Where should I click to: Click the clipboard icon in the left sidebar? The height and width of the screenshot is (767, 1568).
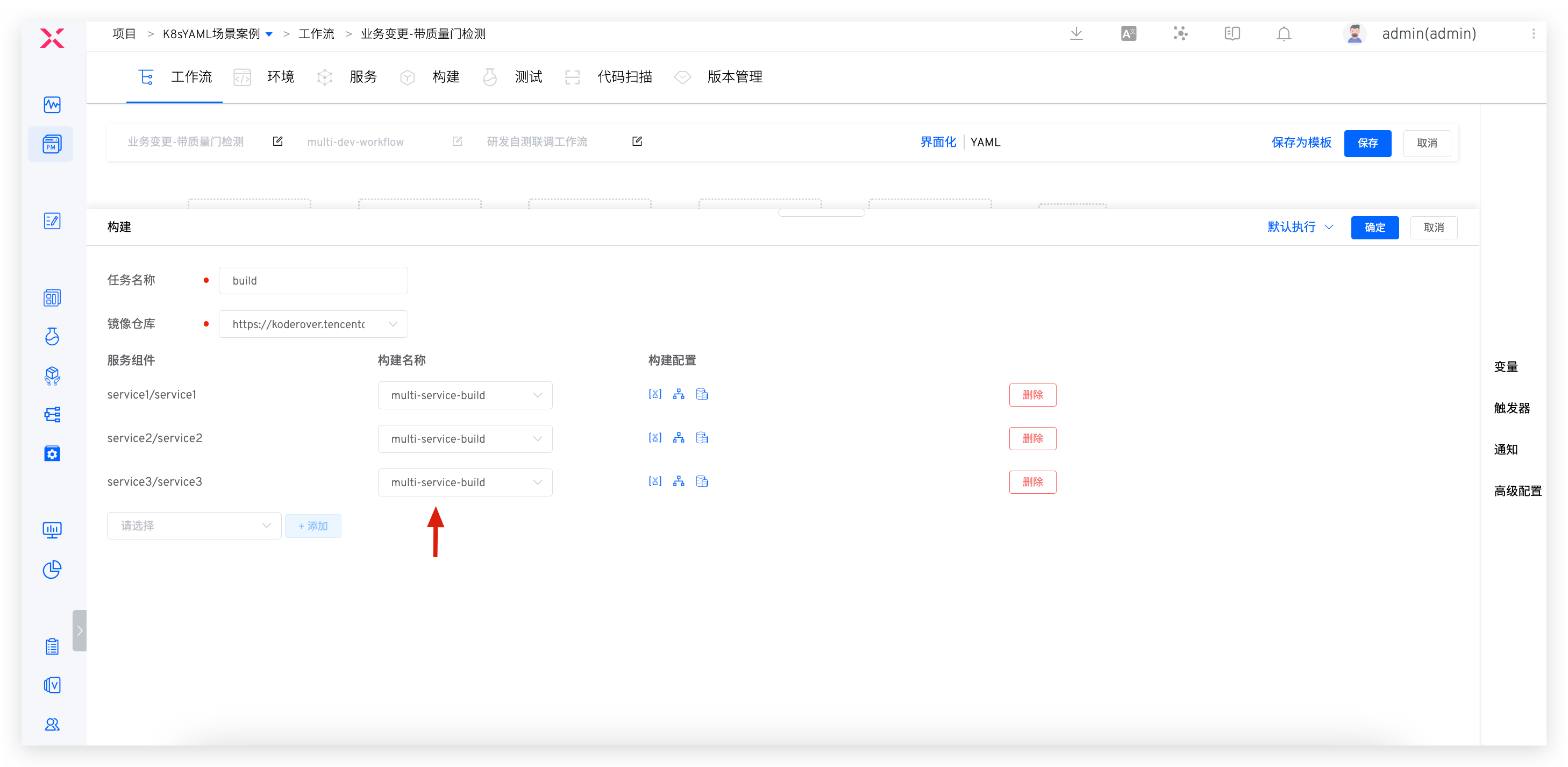[52, 646]
